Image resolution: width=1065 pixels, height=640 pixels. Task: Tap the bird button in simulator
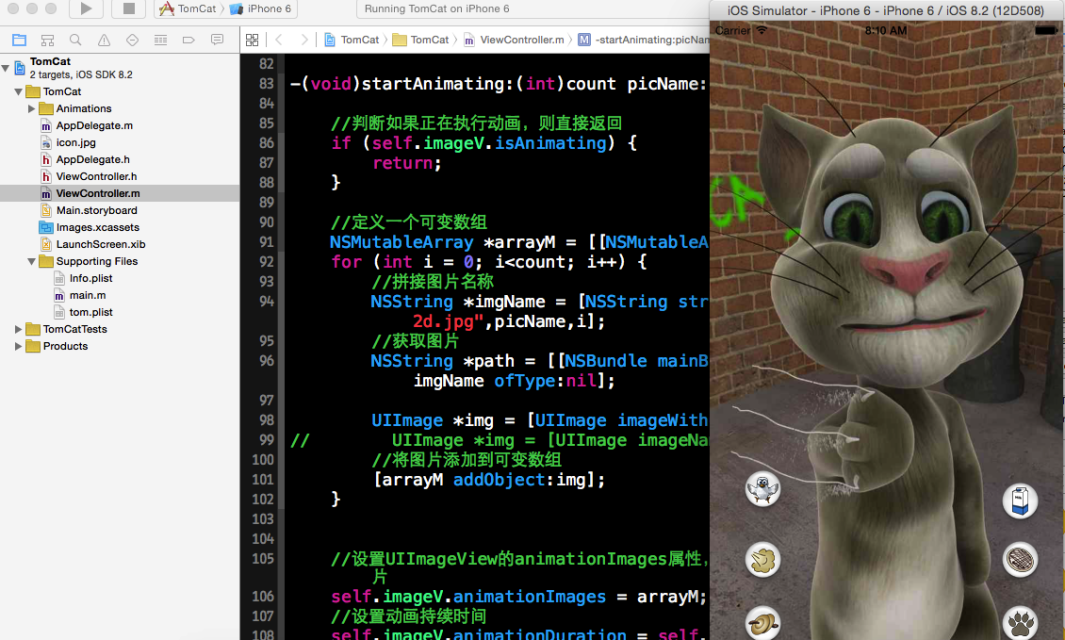click(x=763, y=489)
